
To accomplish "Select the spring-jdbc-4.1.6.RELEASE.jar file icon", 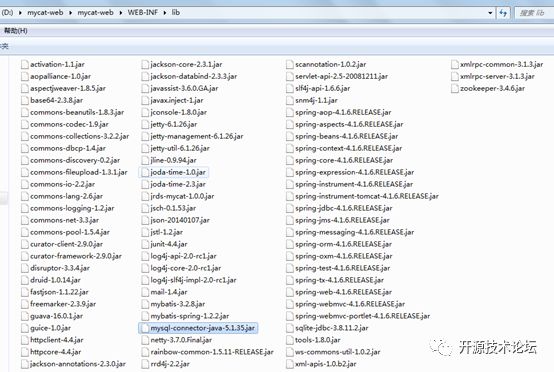I will tap(290, 208).
